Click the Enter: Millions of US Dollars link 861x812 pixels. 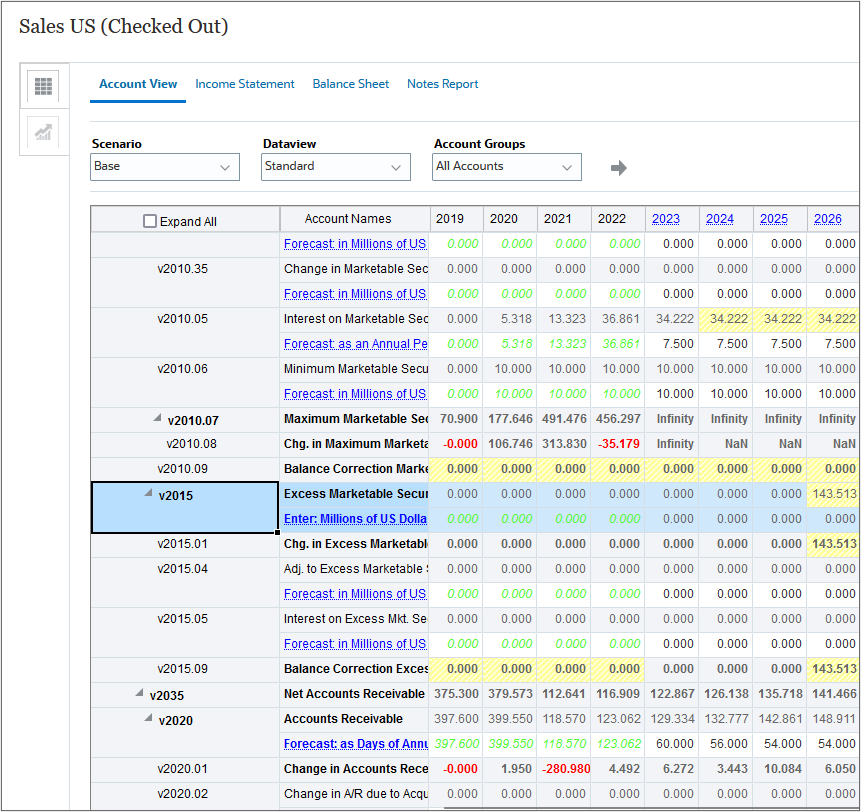tap(355, 519)
